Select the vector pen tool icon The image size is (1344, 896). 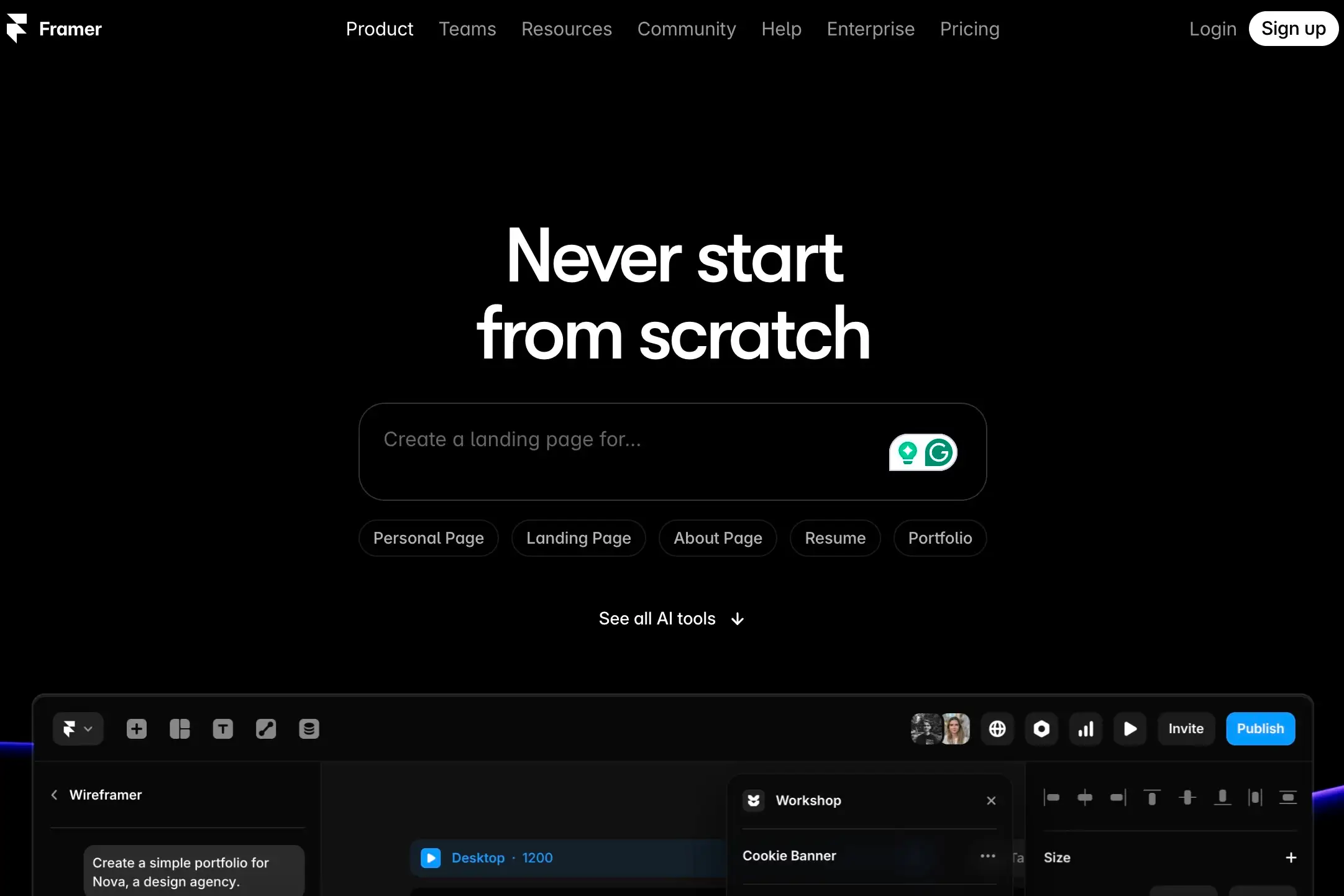(266, 729)
